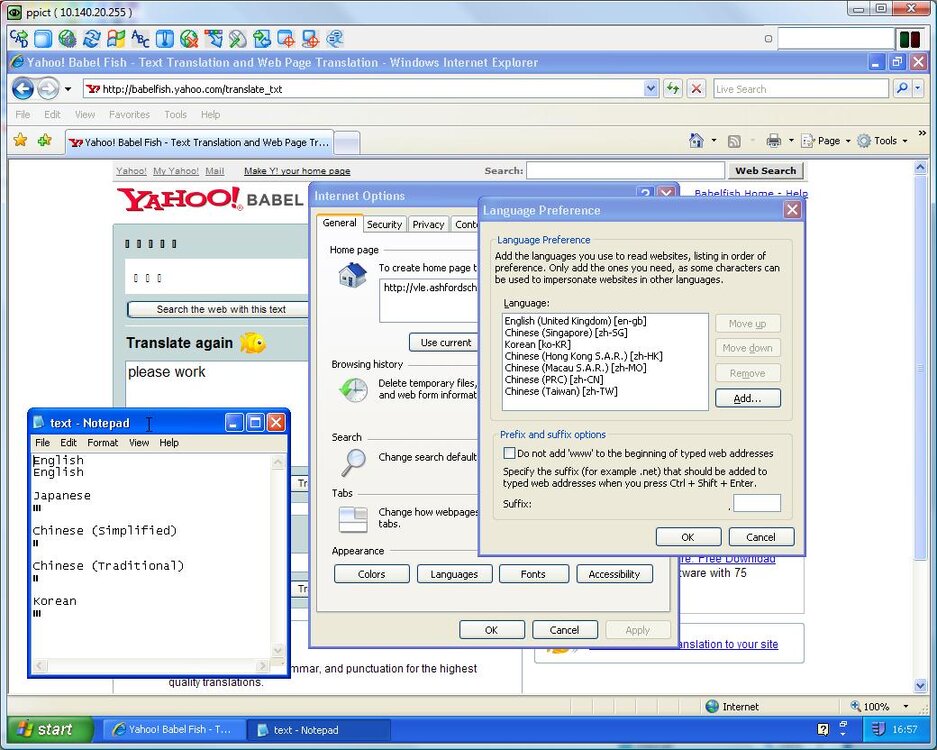This screenshot has height=750, width=937.
Task: Switch to Security tab in Internet Options
Action: (x=384, y=225)
